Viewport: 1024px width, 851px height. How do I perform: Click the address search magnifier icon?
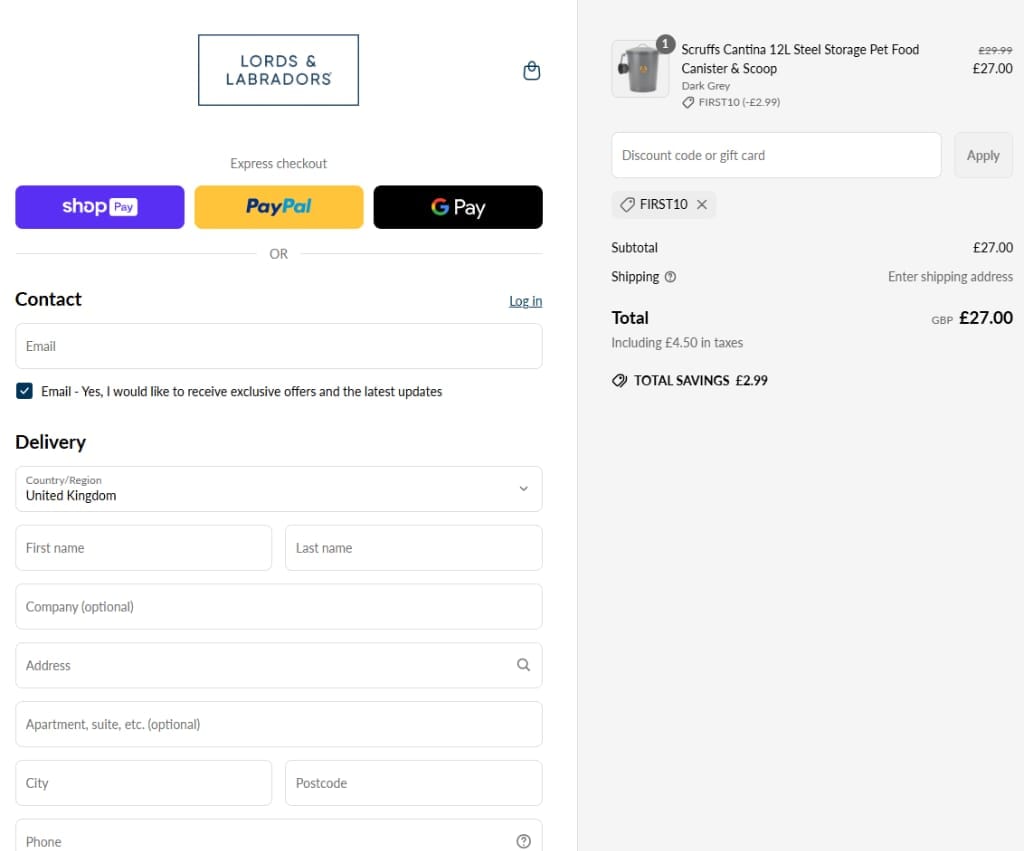(x=523, y=665)
